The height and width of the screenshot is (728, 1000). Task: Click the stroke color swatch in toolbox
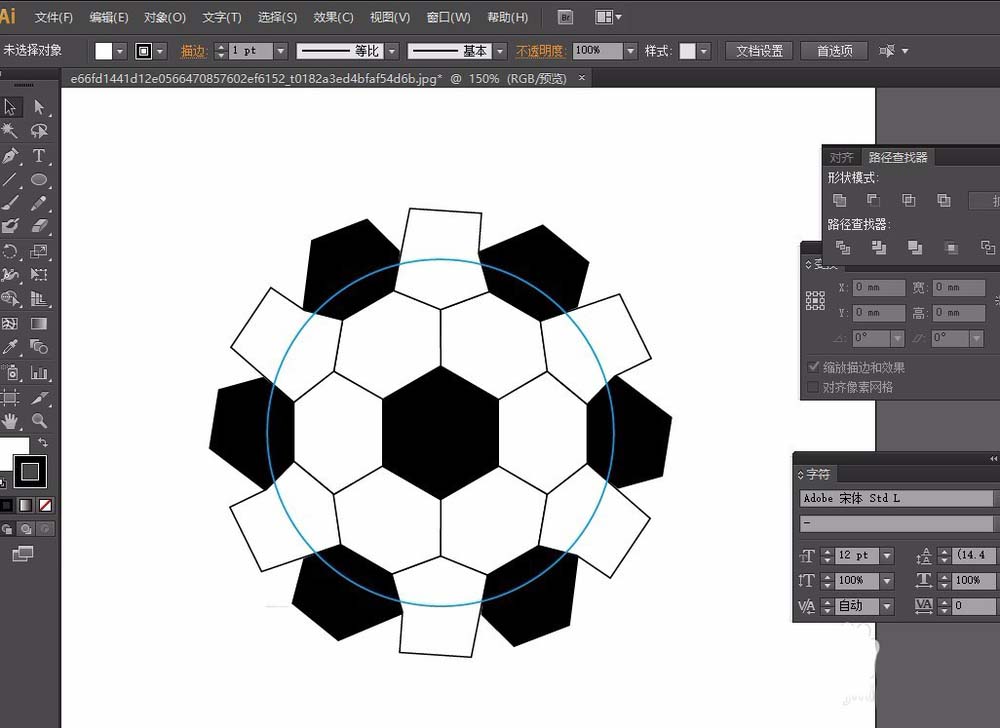click(30, 471)
